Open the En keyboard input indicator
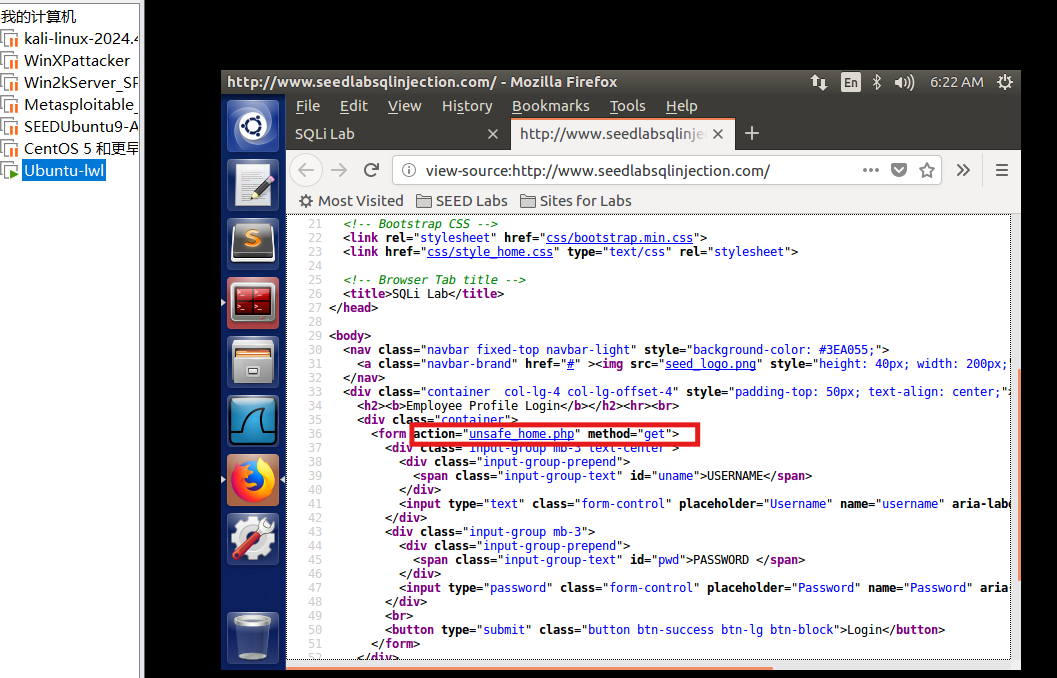The height and width of the screenshot is (678, 1057). point(851,82)
